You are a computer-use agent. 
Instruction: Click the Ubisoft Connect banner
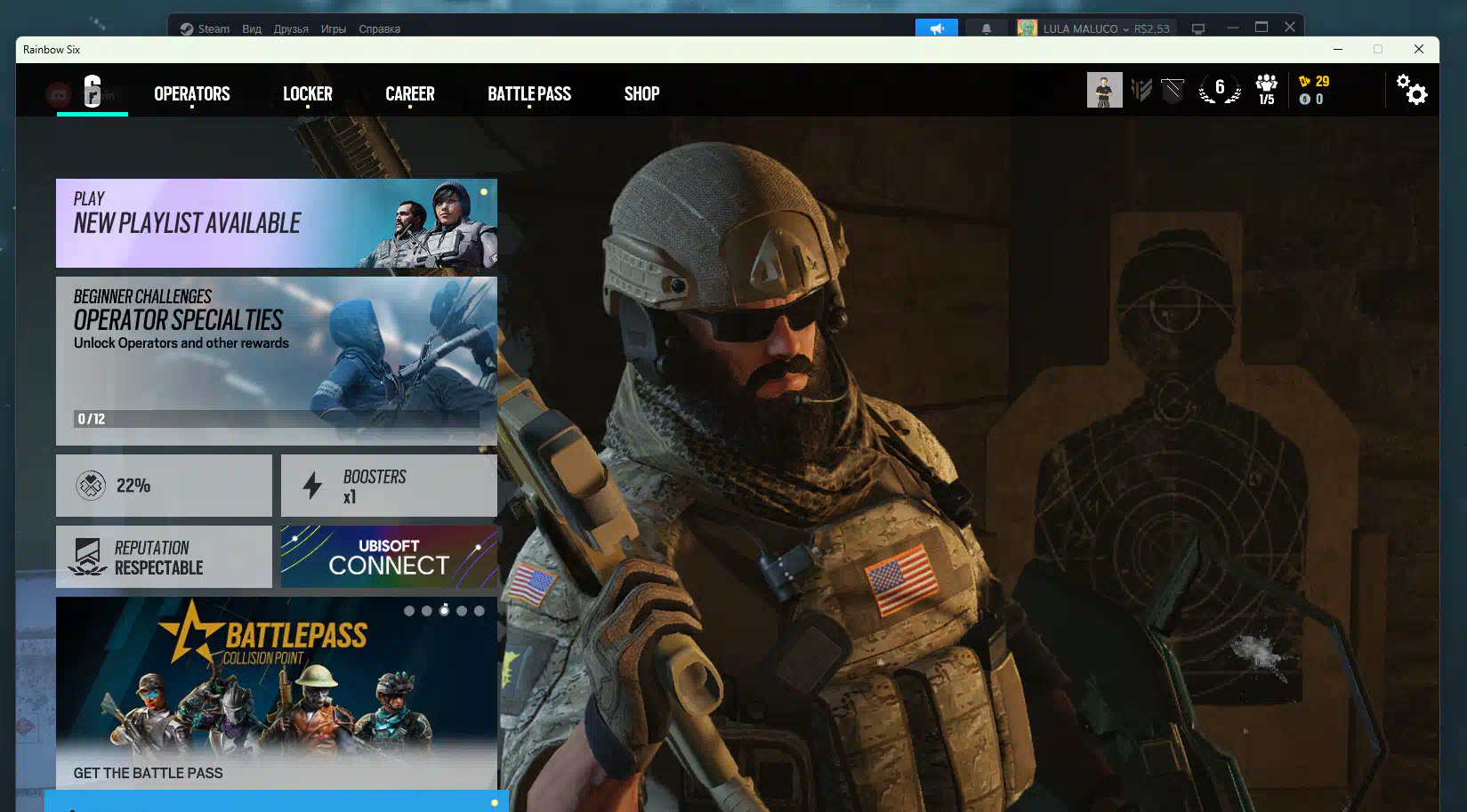click(389, 557)
